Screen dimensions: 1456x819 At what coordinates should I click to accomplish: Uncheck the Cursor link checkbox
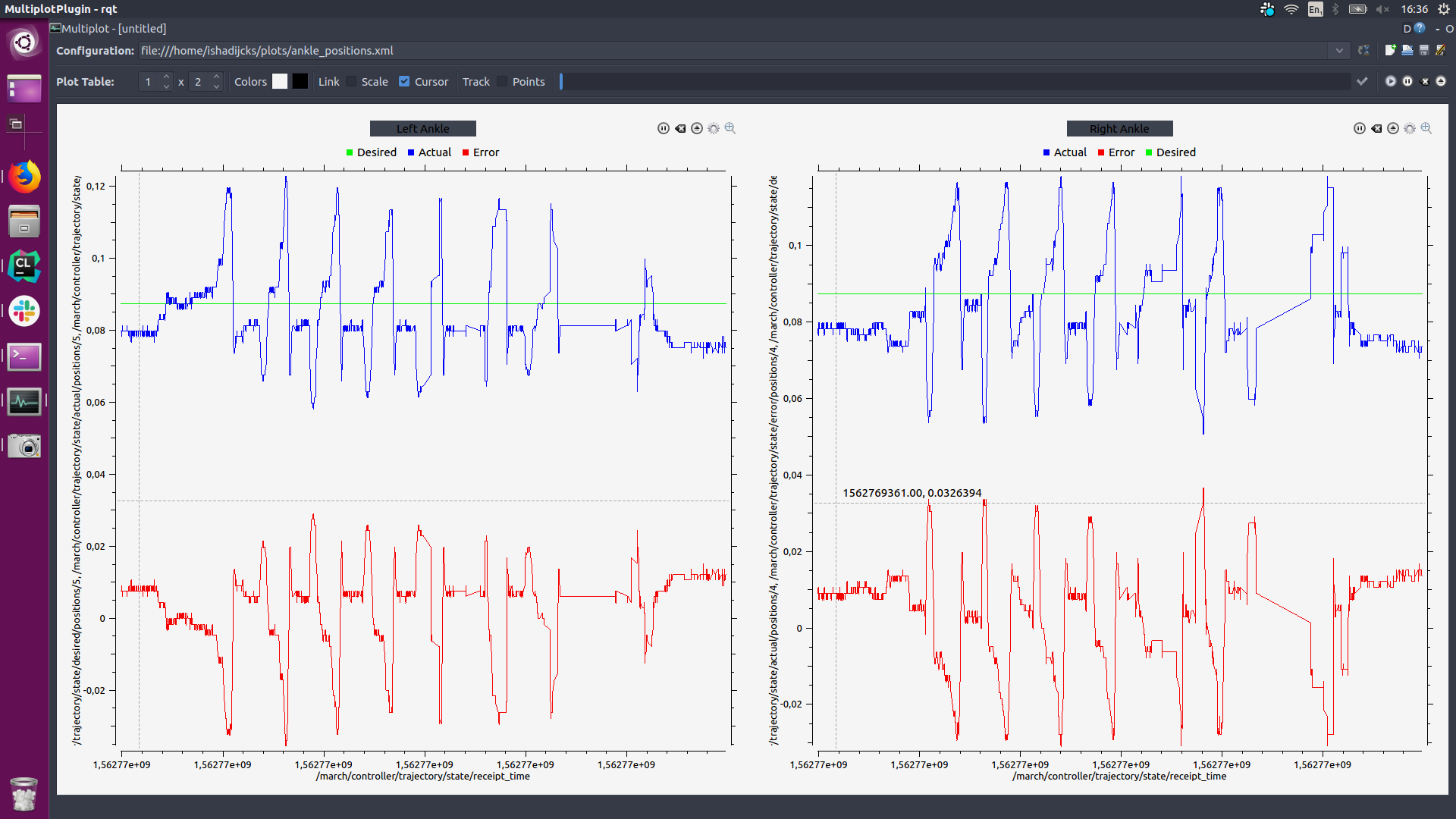(404, 81)
